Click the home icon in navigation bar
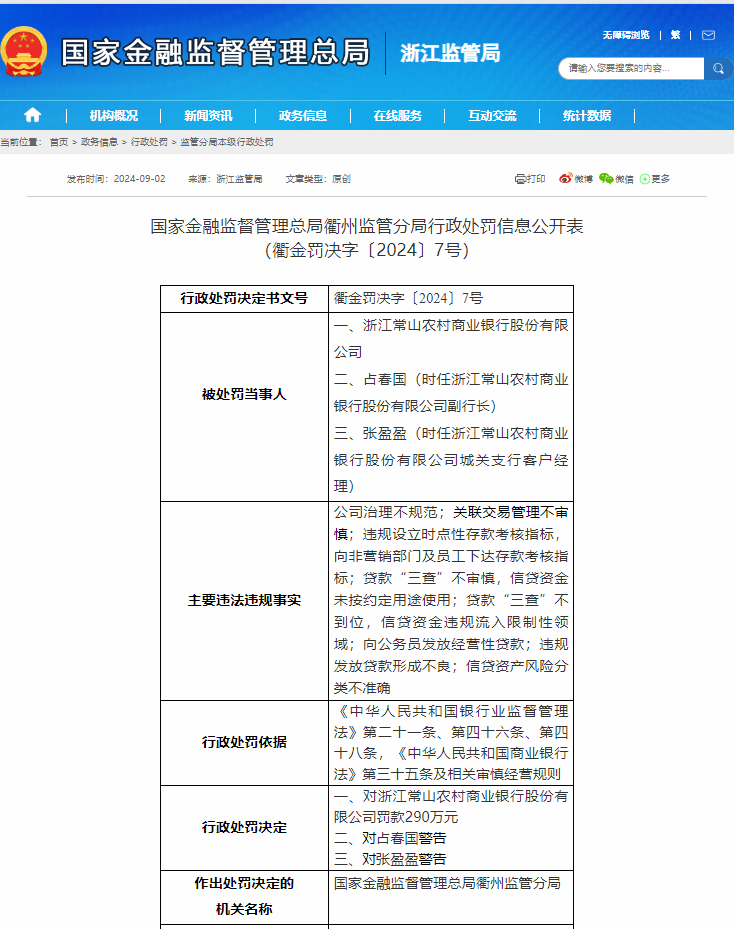This screenshot has width=734, height=929. [x=33, y=115]
